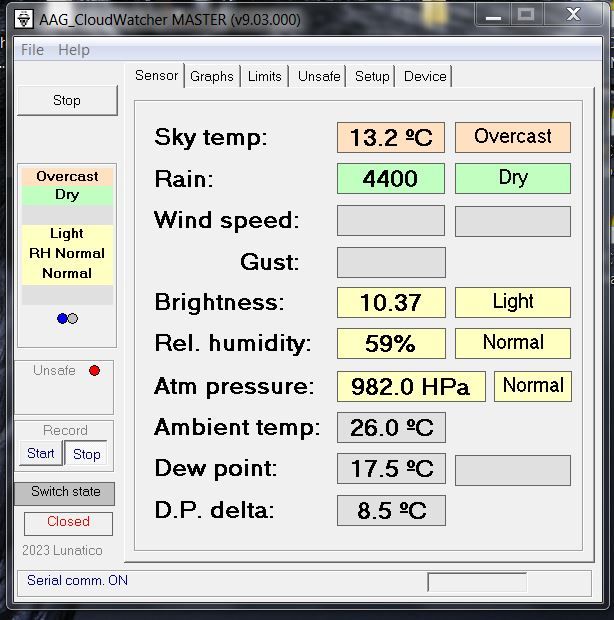The width and height of the screenshot is (614, 620).
Task: Click the Sky temp value 13.2 ºC
Action: point(391,138)
